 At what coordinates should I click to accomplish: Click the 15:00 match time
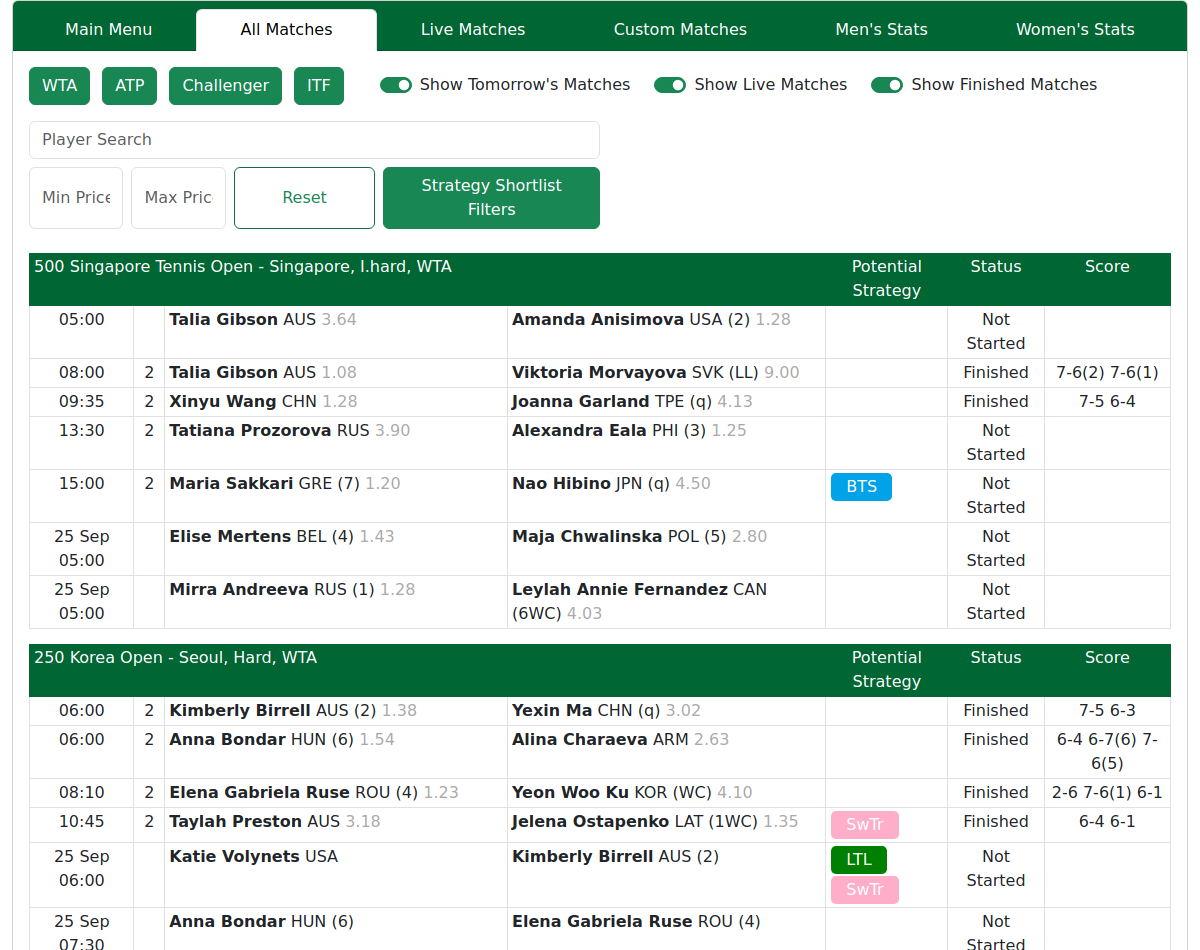click(81, 484)
